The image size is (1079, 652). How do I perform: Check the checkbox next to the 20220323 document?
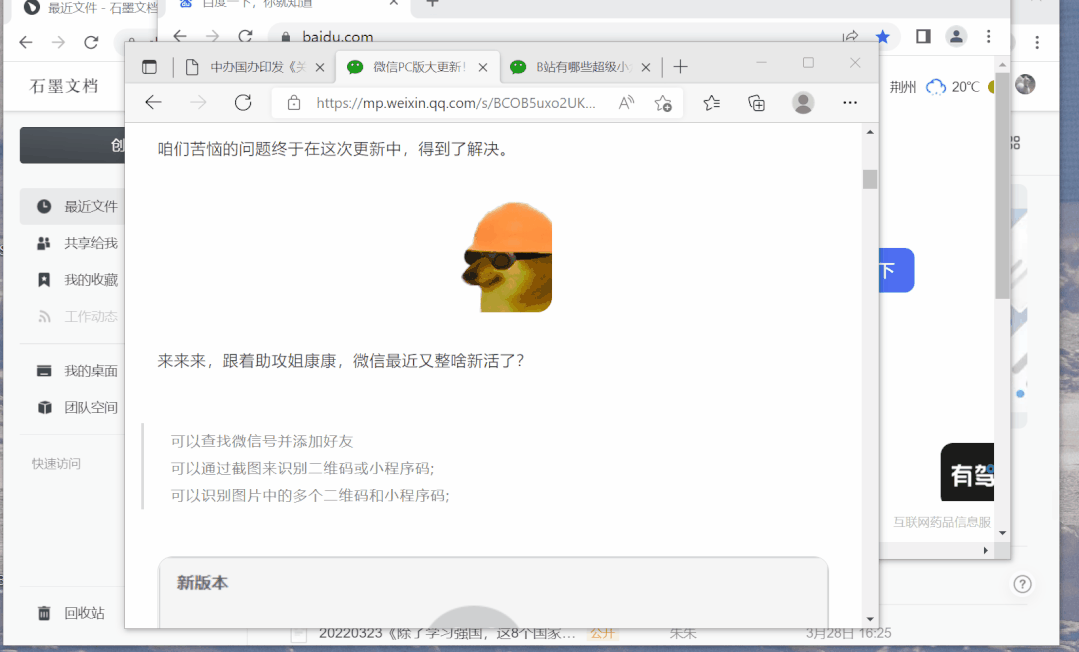click(298, 633)
